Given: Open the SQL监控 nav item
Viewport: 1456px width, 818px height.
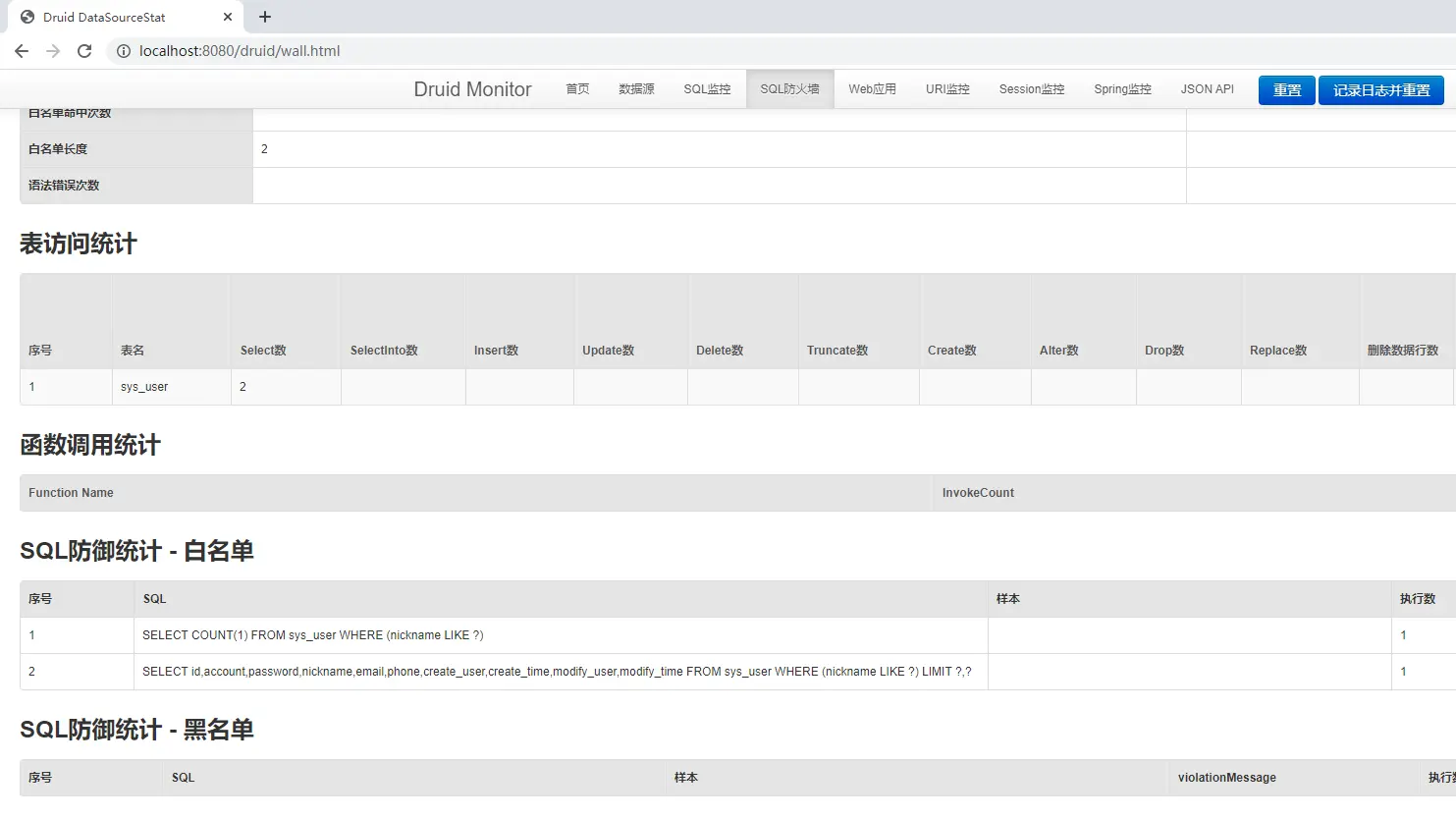Looking at the screenshot, I should 707,89.
